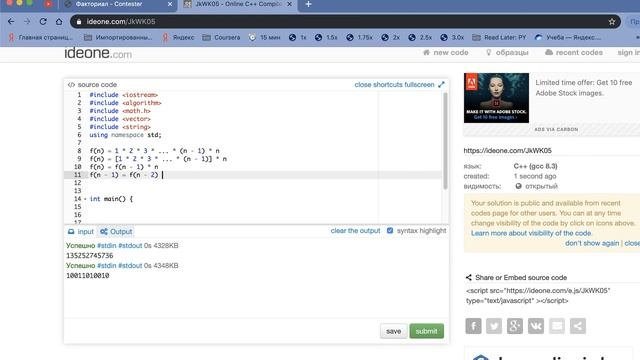Submit the code with the green button
640x360 pixels.
click(427, 331)
